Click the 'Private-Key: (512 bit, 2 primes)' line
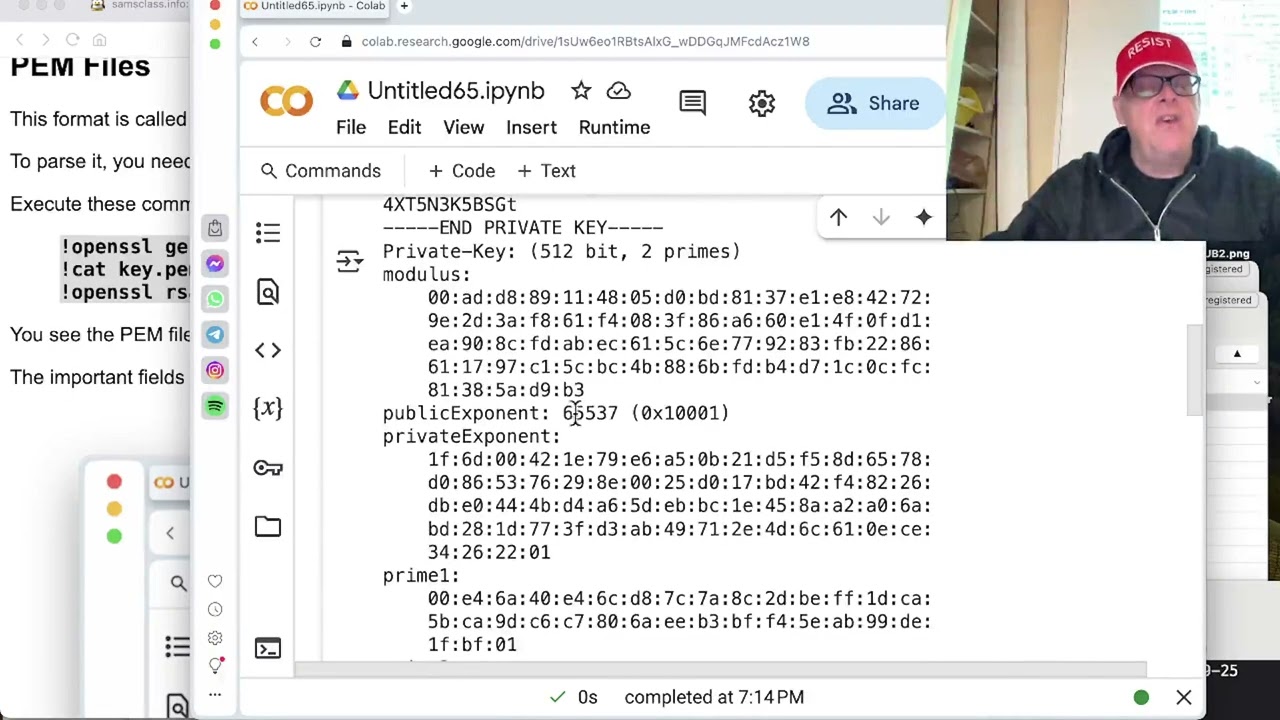This screenshot has width=1280, height=720. click(x=561, y=251)
